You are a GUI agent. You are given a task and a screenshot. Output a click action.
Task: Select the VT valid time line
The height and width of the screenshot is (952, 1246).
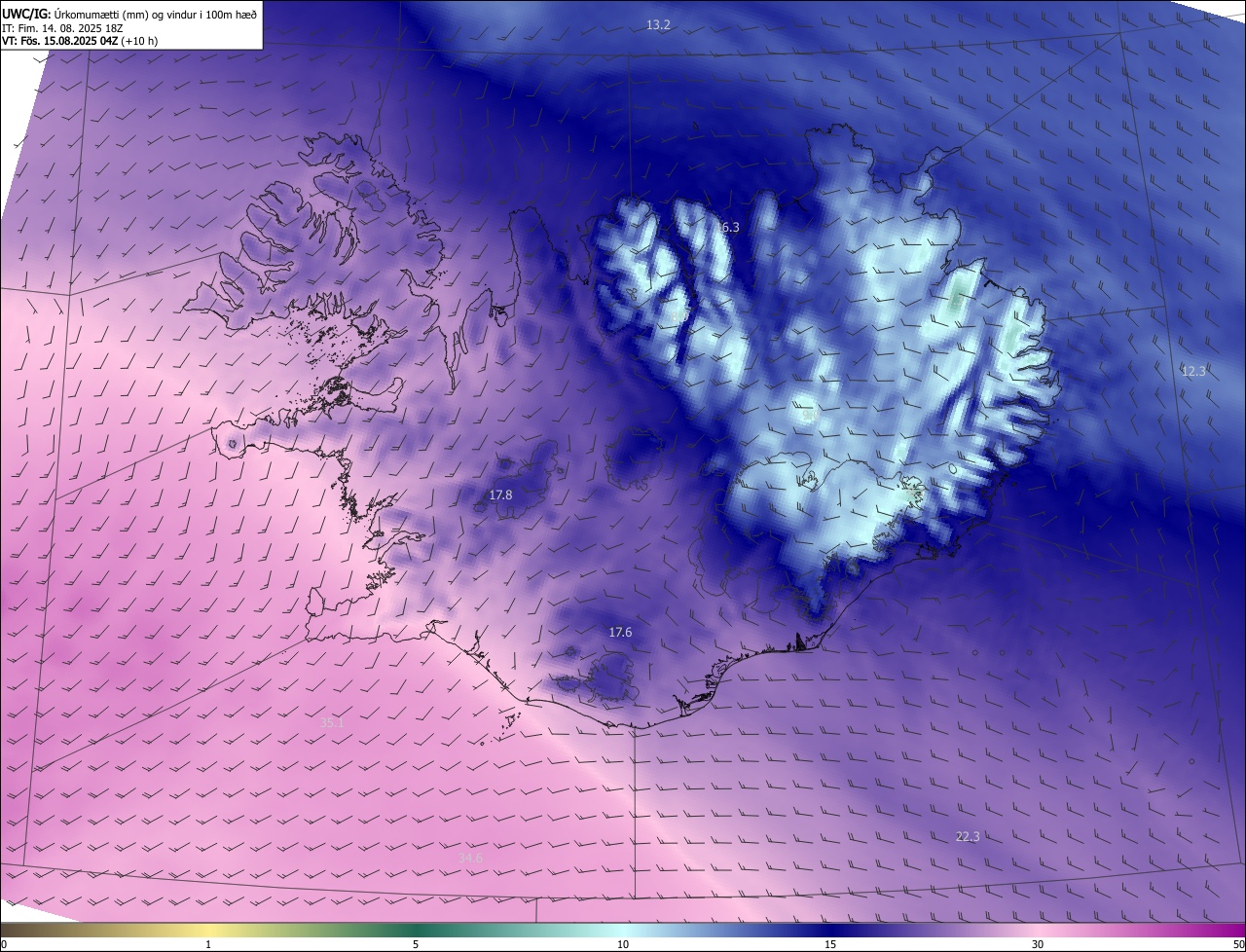[x=80, y=41]
